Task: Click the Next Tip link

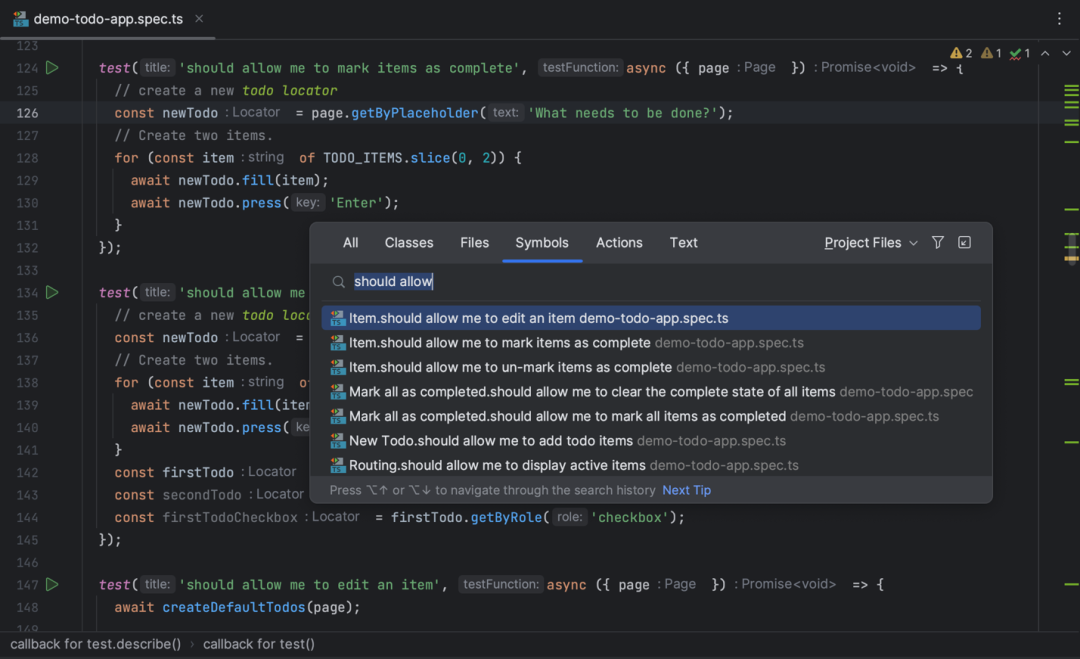Action: click(x=686, y=490)
